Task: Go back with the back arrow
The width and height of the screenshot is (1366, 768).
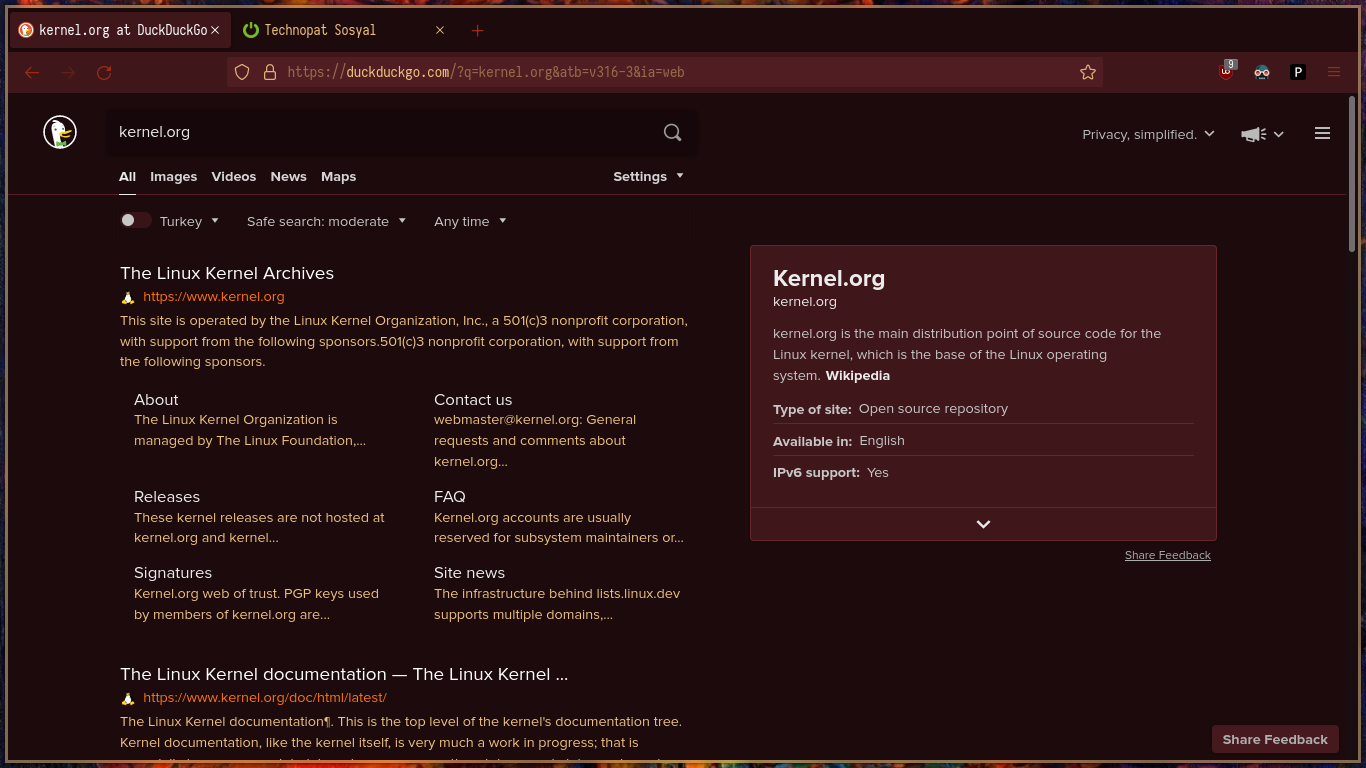Action: pos(32,72)
